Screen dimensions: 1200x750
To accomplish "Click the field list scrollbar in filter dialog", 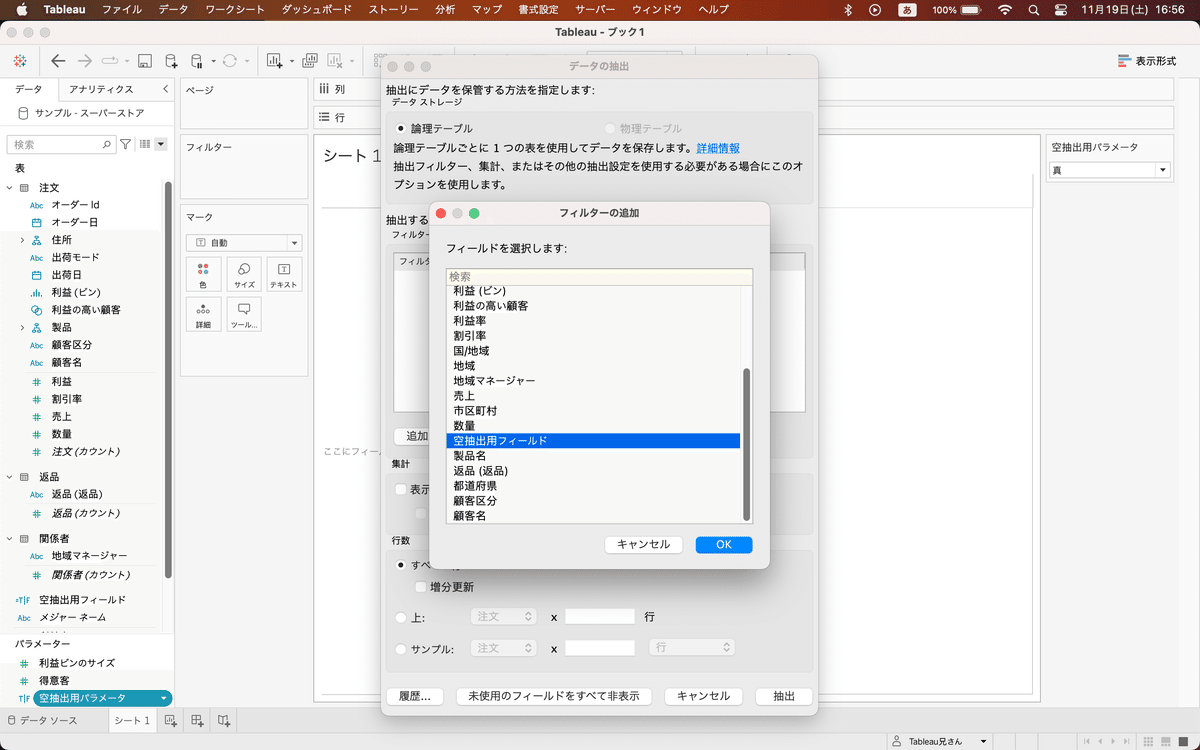I will (x=746, y=444).
